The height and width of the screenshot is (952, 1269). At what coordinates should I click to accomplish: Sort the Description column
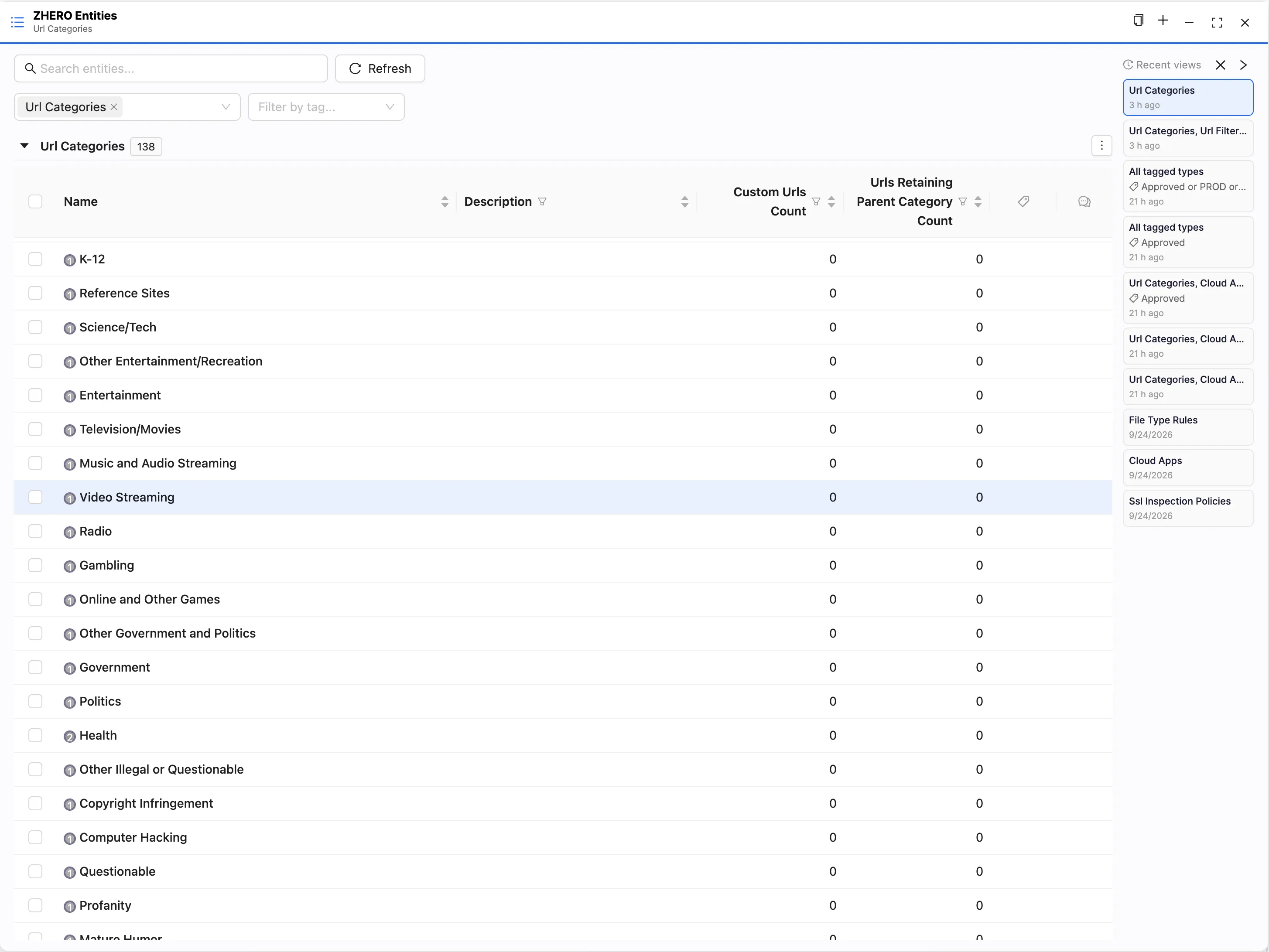point(684,201)
